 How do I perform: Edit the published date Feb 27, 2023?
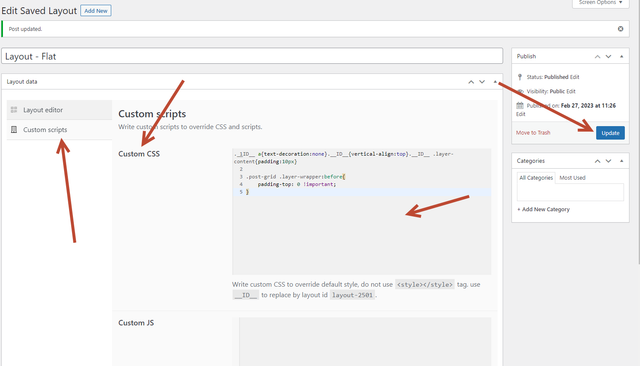(x=520, y=114)
